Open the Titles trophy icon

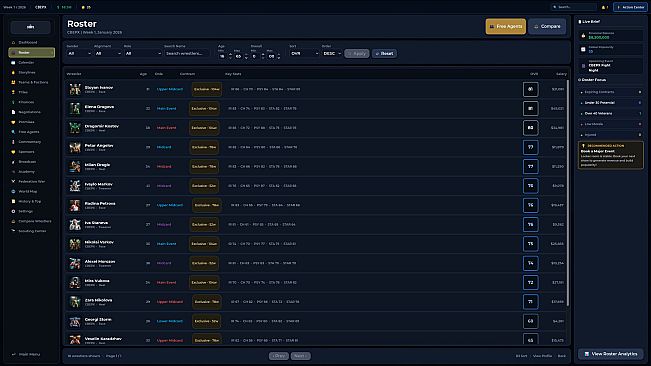click(x=13, y=93)
